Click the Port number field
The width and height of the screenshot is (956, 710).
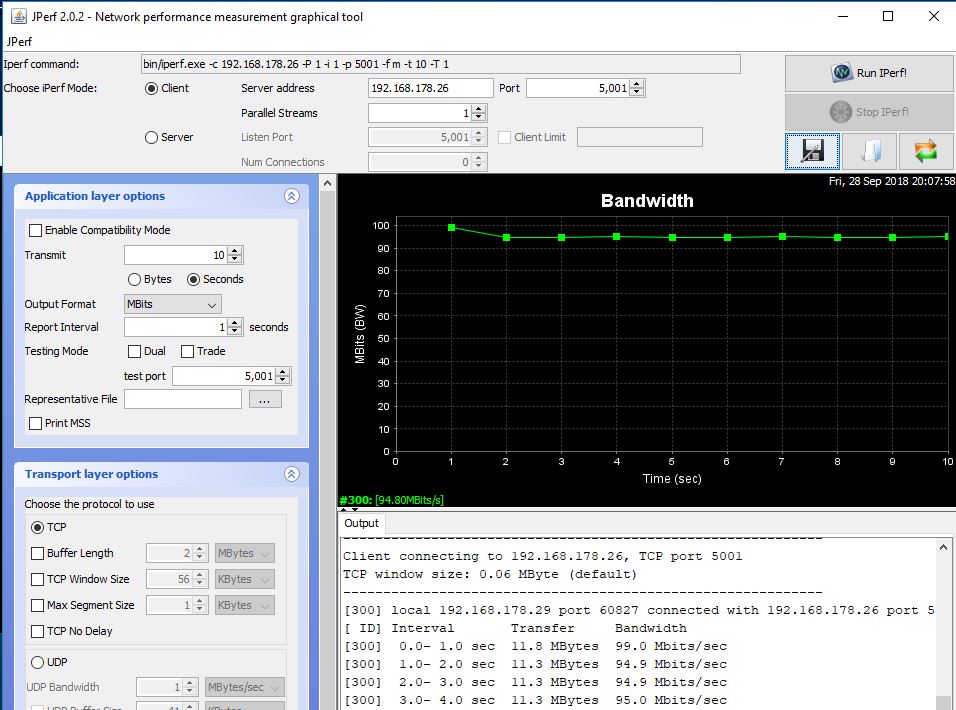(577, 88)
